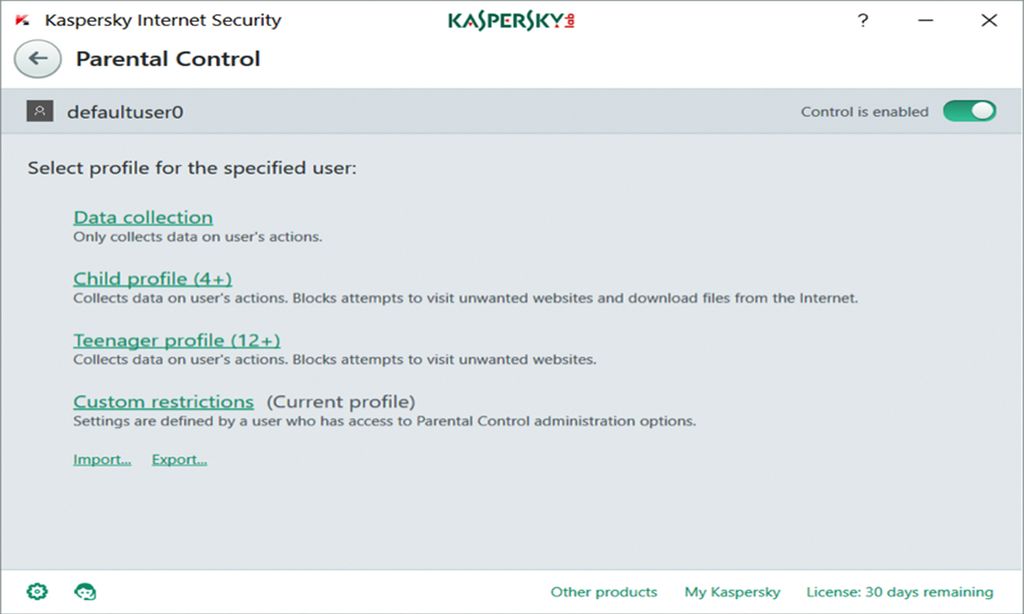The width and height of the screenshot is (1024, 614).
Task: Select Child profile (4+)
Action: coord(151,278)
